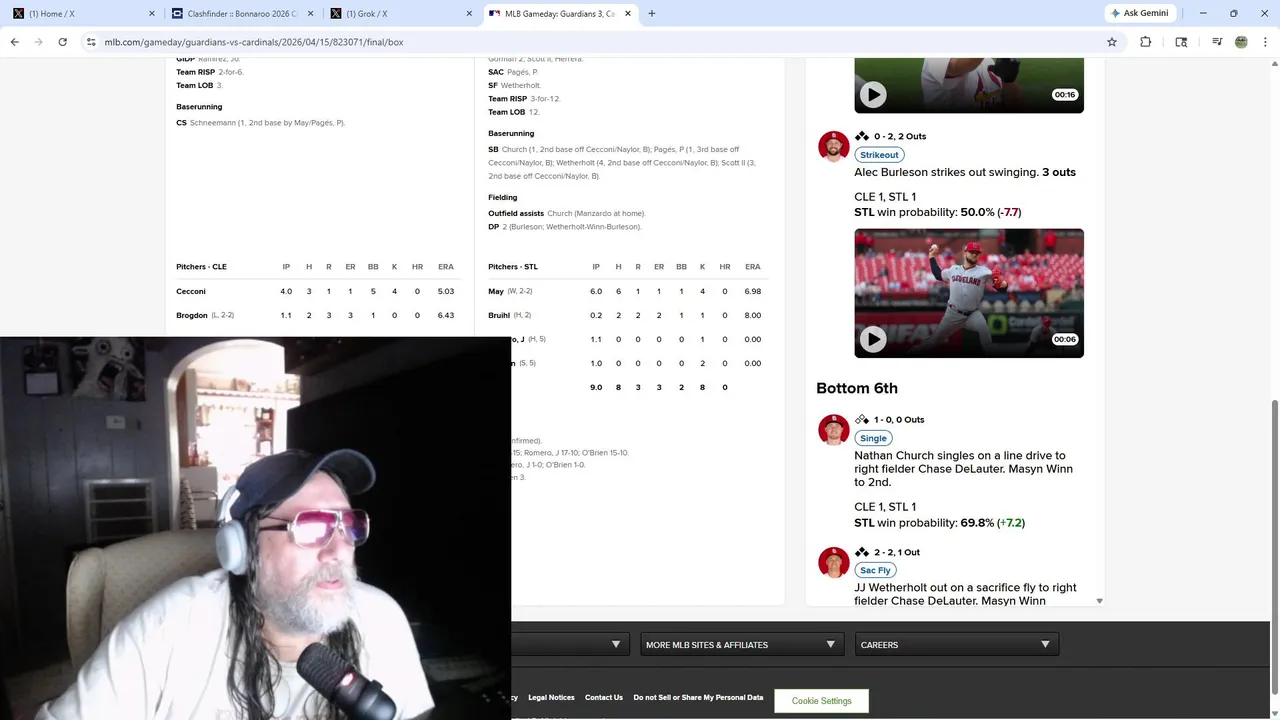The image size is (1280, 720).
Task: Close the Home / X tab
Action: [152, 14]
